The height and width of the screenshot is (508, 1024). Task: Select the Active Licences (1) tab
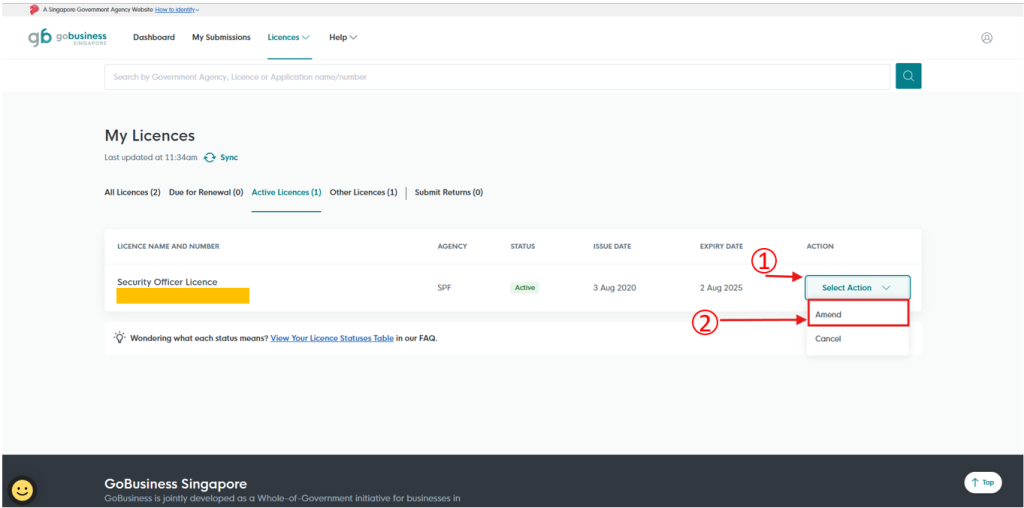pyautogui.click(x=286, y=193)
